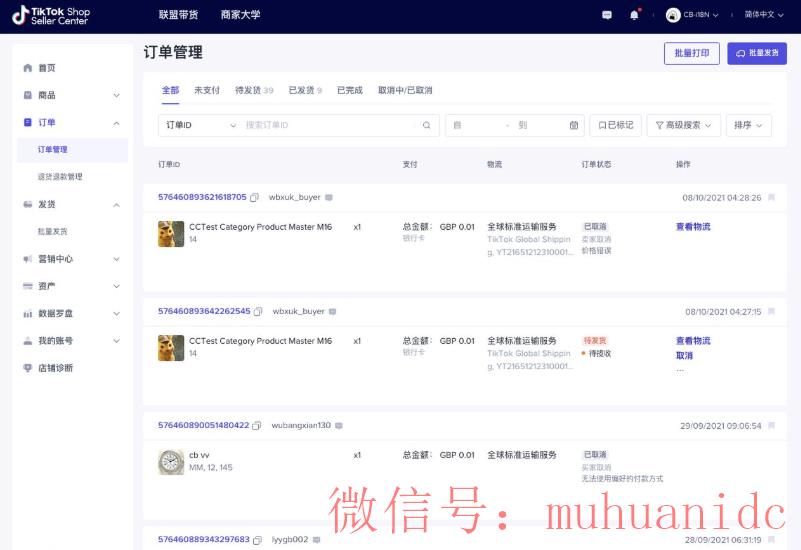
Task: Click the date range start field
Action: pyautogui.click(x=478, y=125)
